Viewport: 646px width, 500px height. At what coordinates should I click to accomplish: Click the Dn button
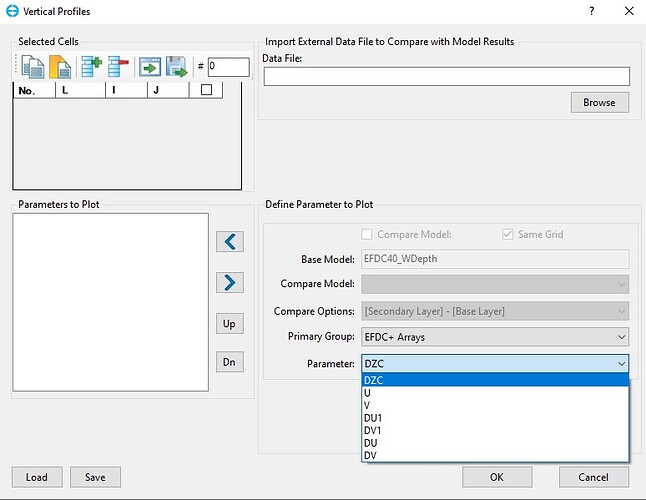coord(230,362)
